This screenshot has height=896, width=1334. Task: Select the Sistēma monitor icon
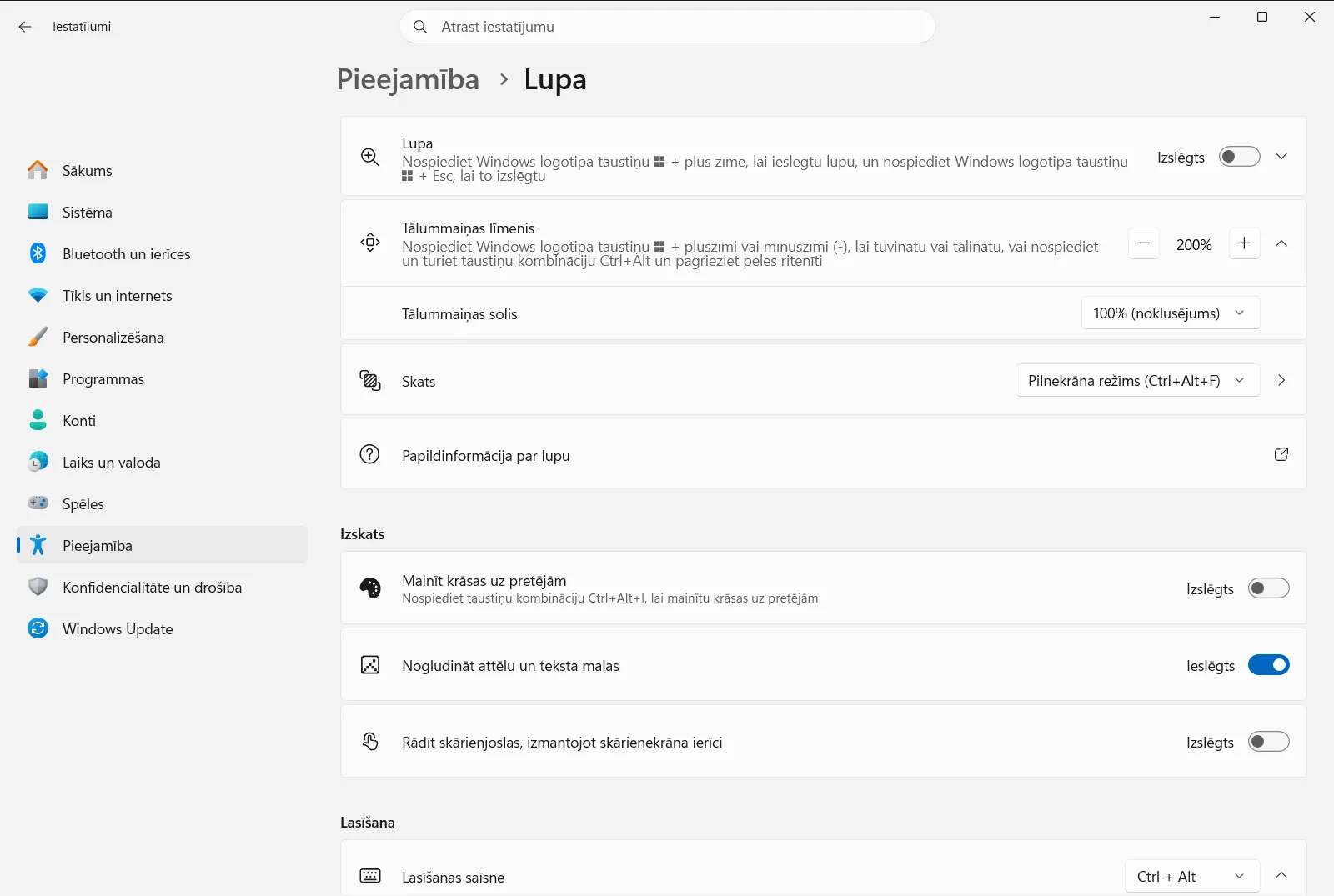point(38,212)
